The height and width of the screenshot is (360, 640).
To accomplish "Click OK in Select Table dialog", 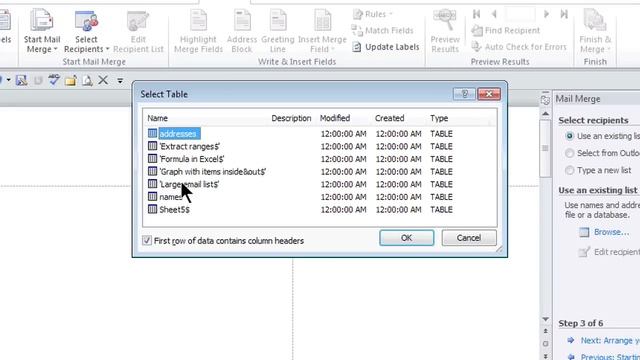I will point(407,238).
